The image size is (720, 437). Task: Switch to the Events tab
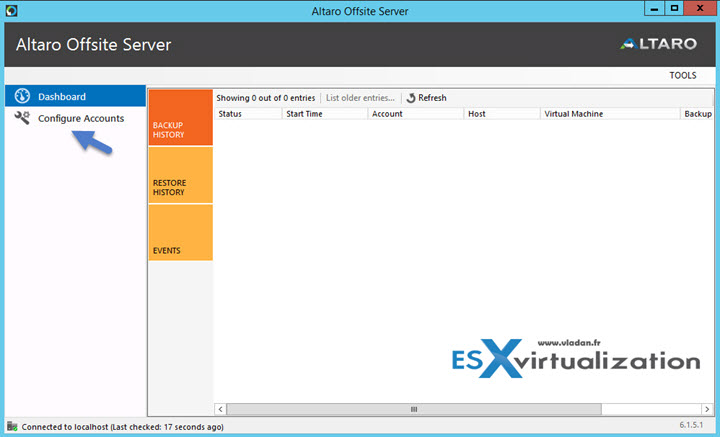point(180,233)
